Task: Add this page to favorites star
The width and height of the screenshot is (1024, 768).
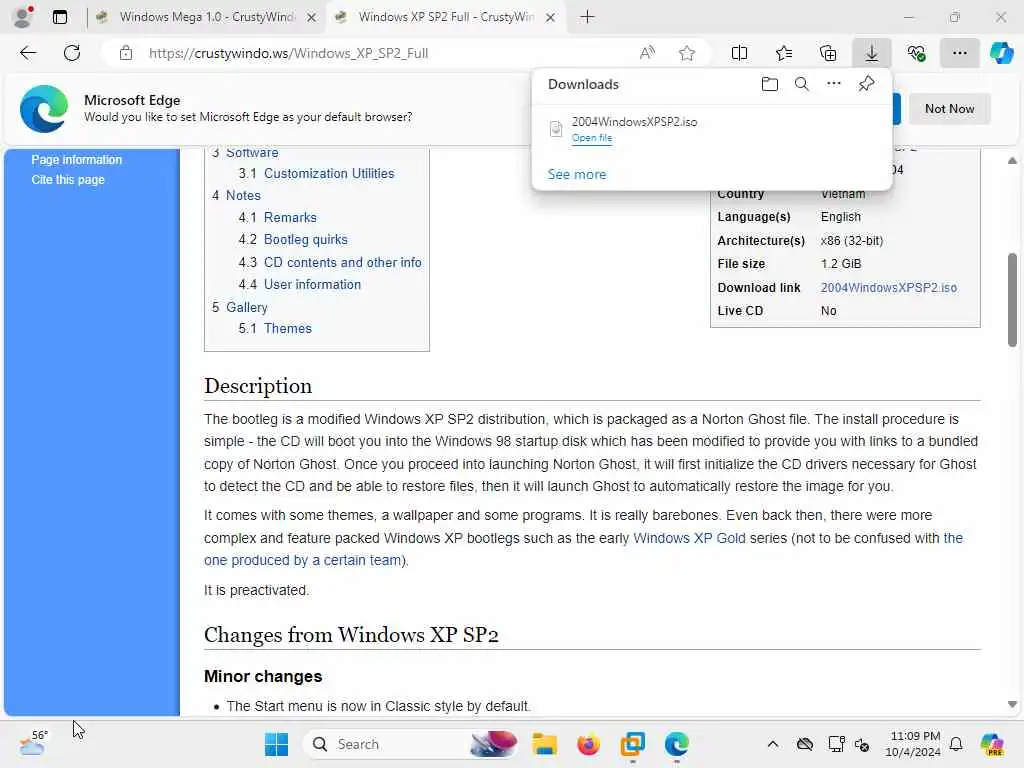Action: 686,53
